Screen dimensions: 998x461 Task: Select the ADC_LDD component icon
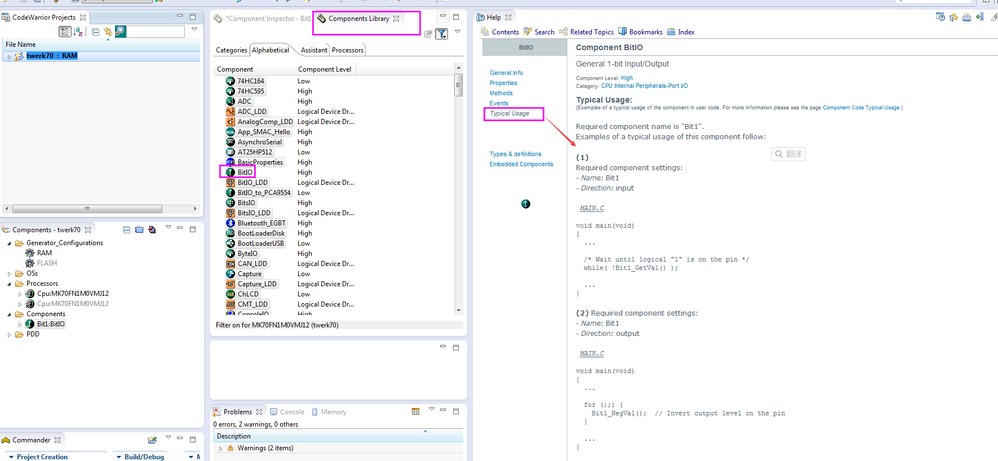[230, 111]
